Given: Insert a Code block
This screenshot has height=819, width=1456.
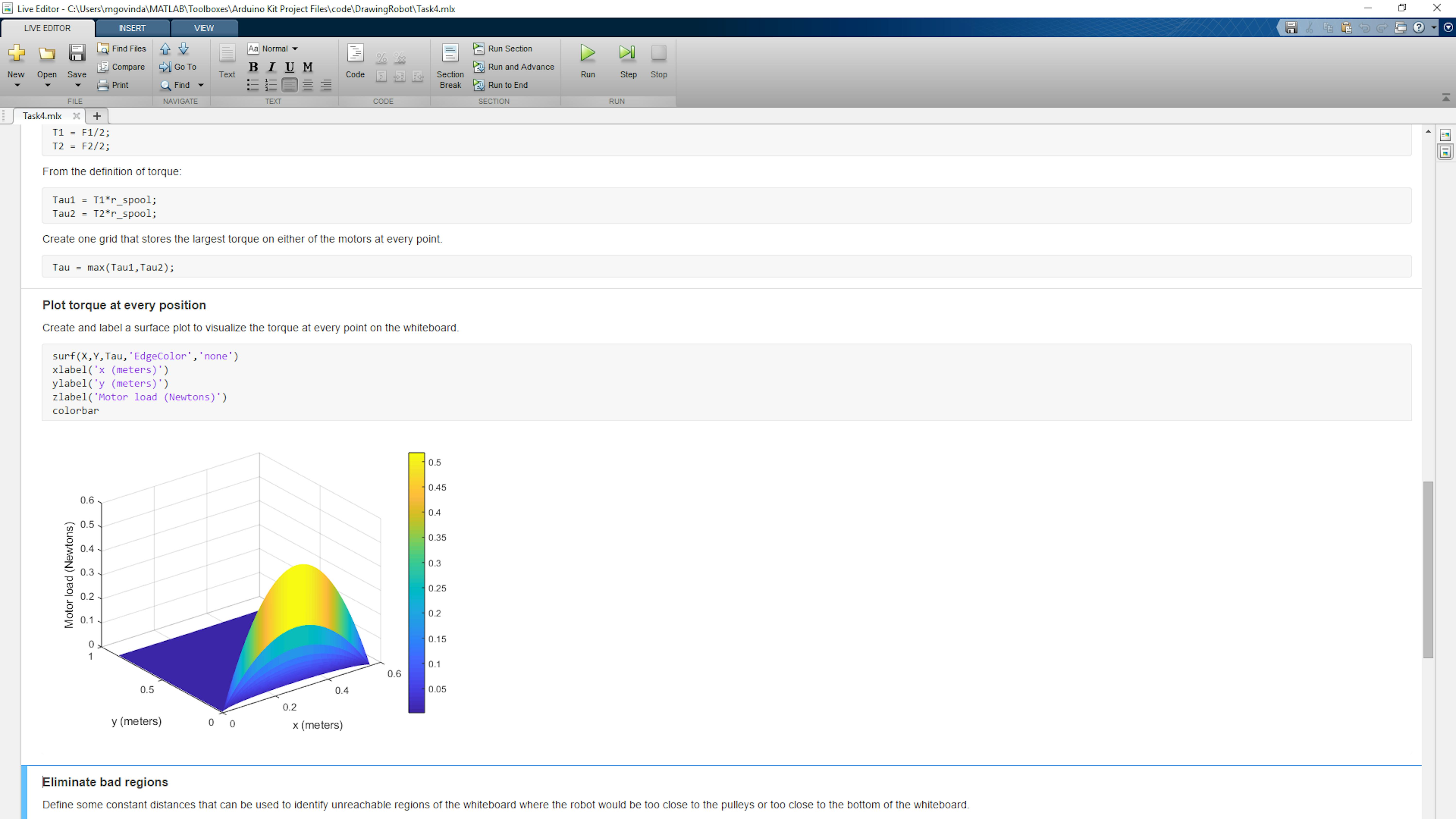Looking at the screenshot, I should coord(355,61).
